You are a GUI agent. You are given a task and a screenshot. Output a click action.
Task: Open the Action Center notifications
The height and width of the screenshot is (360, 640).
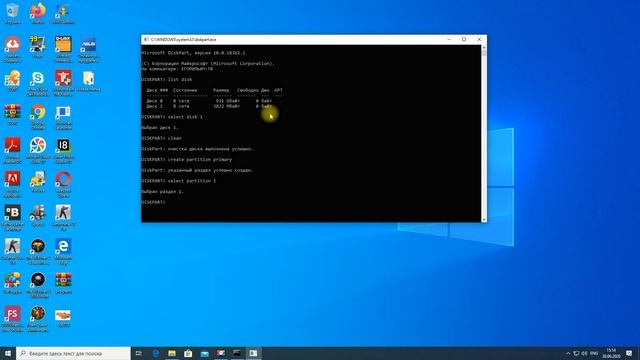[629, 353]
